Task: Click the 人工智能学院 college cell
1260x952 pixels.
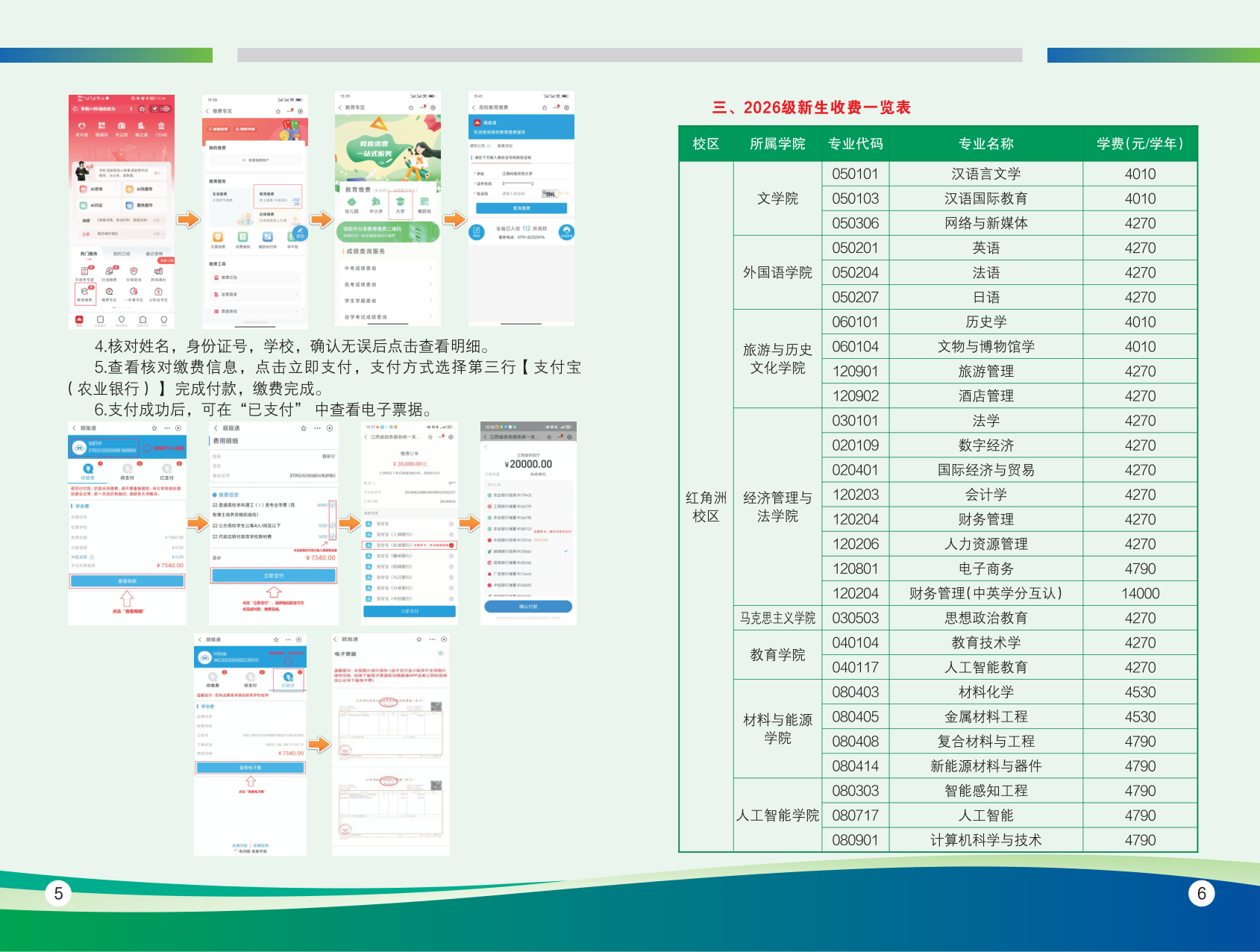Action: coord(777,815)
